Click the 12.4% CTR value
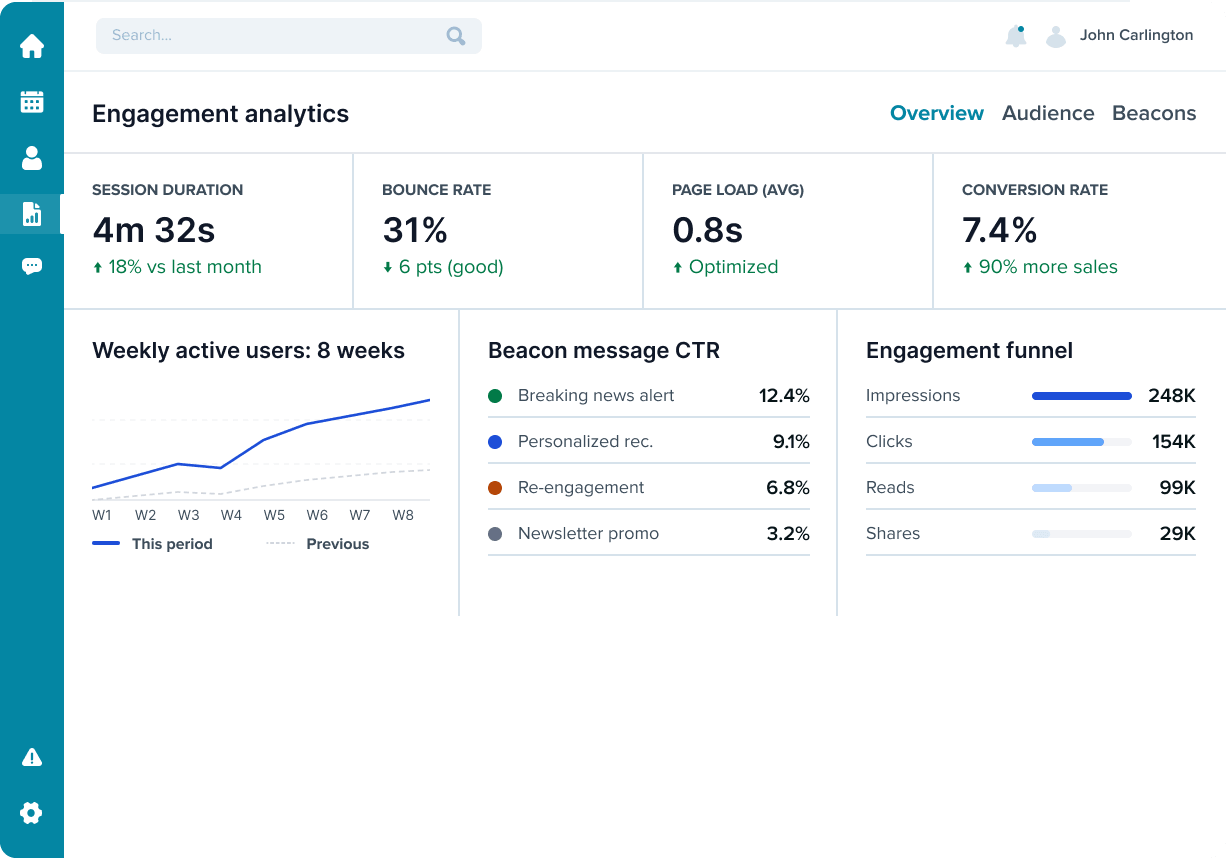 (x=784, y=396)
